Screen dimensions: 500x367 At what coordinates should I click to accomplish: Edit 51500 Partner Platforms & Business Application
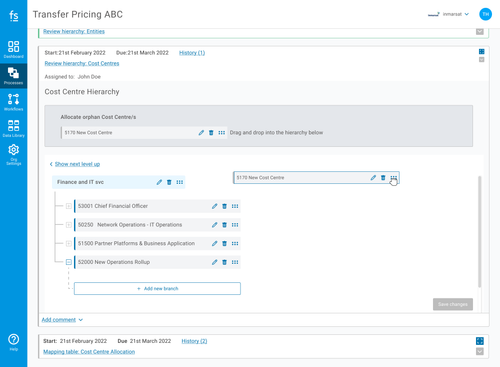click(214, 244)
